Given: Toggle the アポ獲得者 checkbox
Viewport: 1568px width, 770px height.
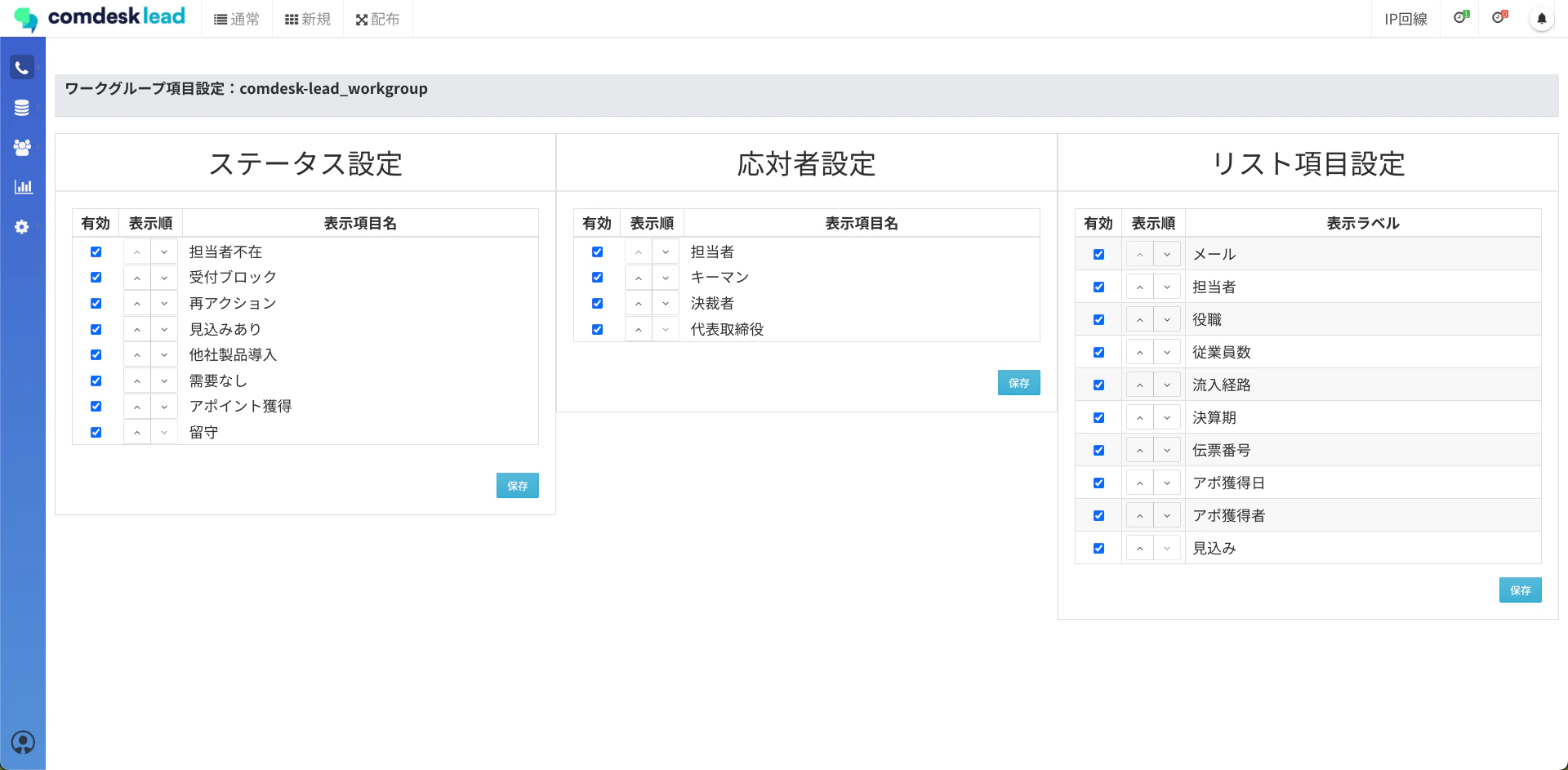Looking at the screenshot, I should pyautogui.click(x=1099, y=516).
